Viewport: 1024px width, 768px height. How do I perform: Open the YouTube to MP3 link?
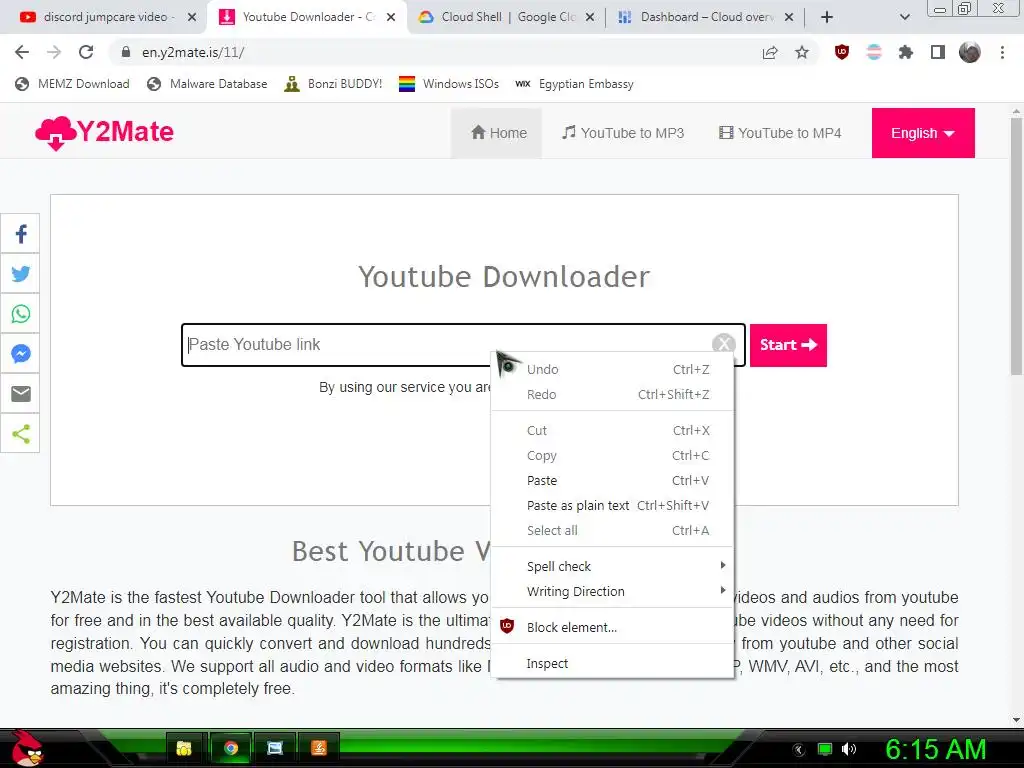(x=622, y=133)
